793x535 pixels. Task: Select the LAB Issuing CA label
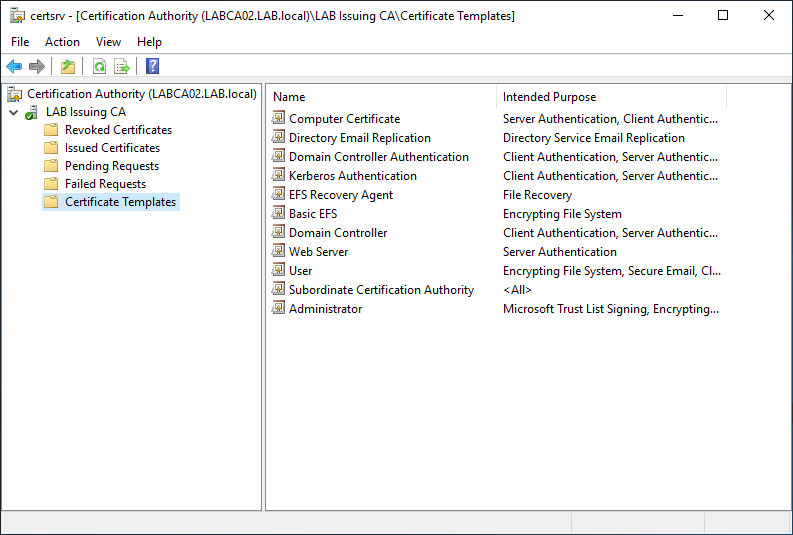86,112
